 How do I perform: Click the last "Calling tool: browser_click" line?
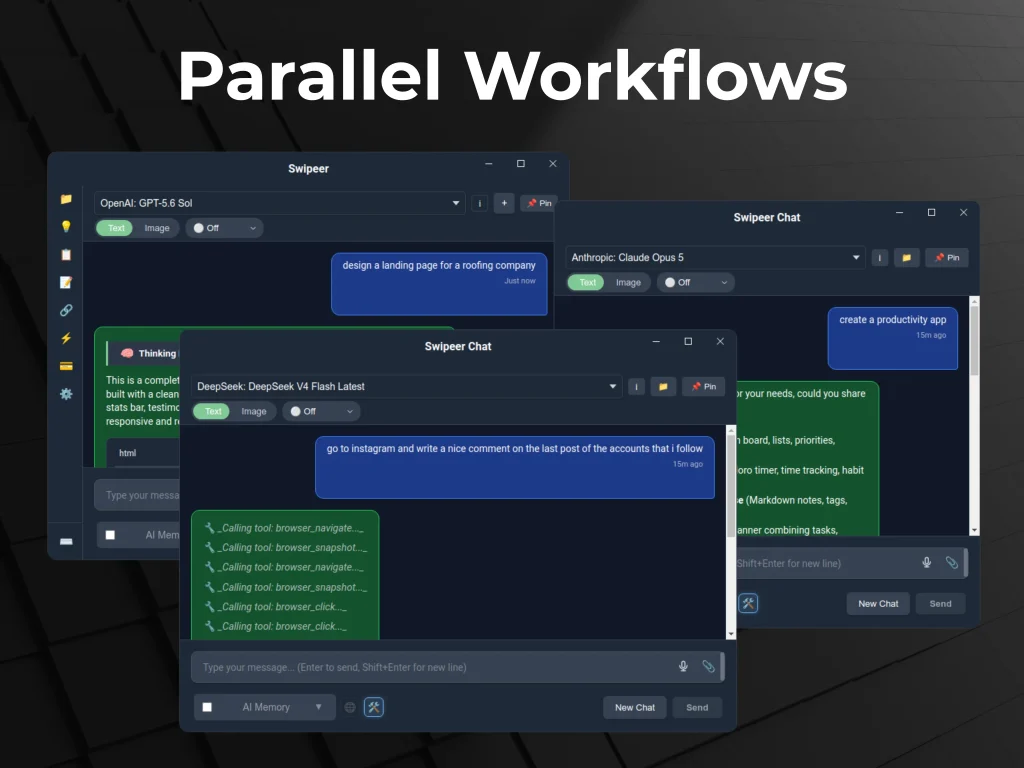[276, 626]
